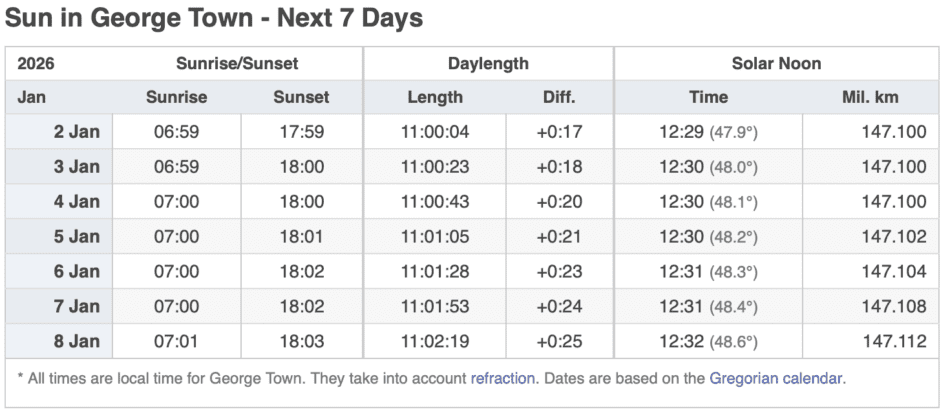Viewport: 950px width, 414px height.
Task: Select the 8 Jan row date
Action: point(77,342)
